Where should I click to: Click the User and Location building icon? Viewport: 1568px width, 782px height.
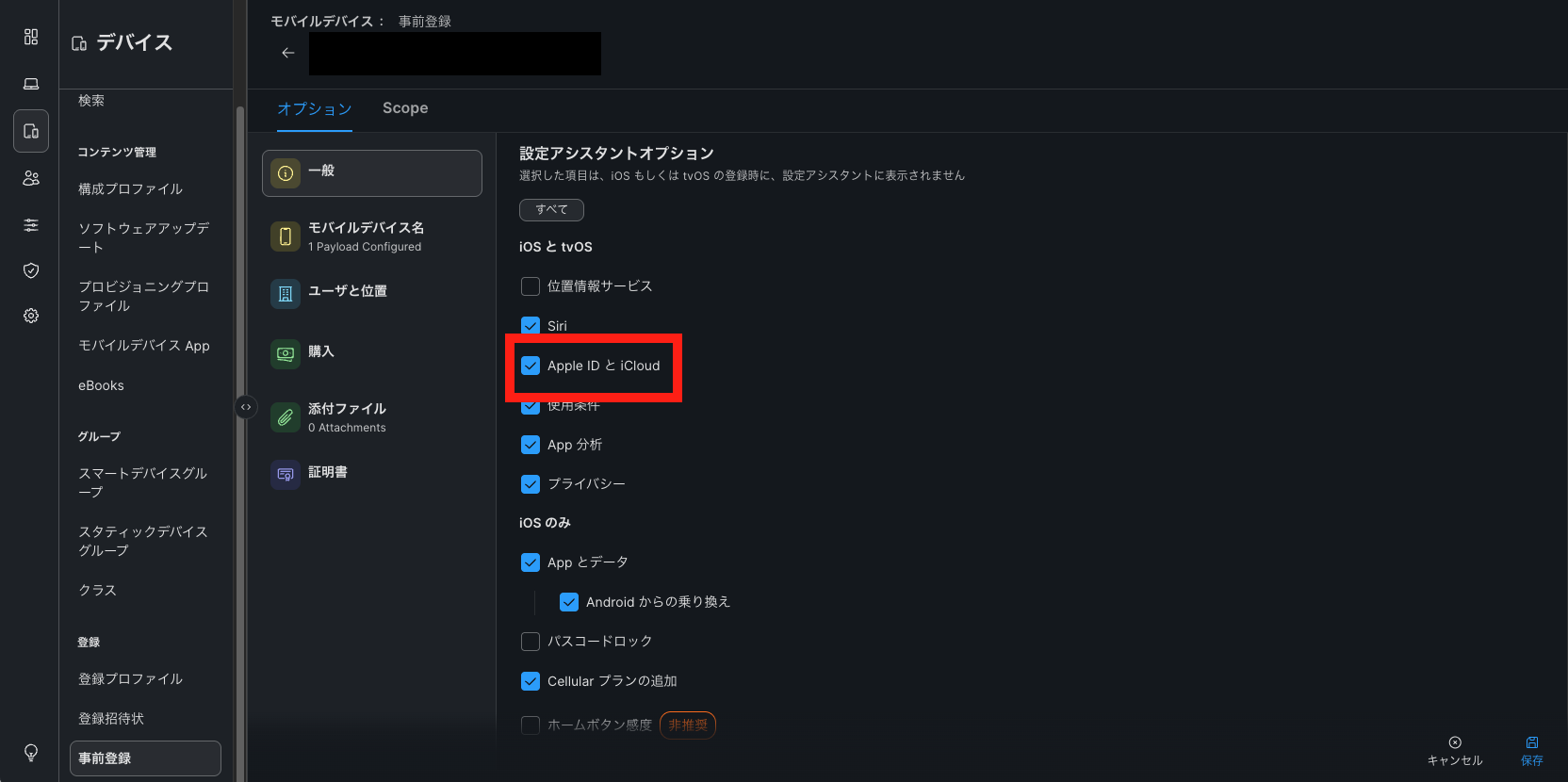[286, 294]
